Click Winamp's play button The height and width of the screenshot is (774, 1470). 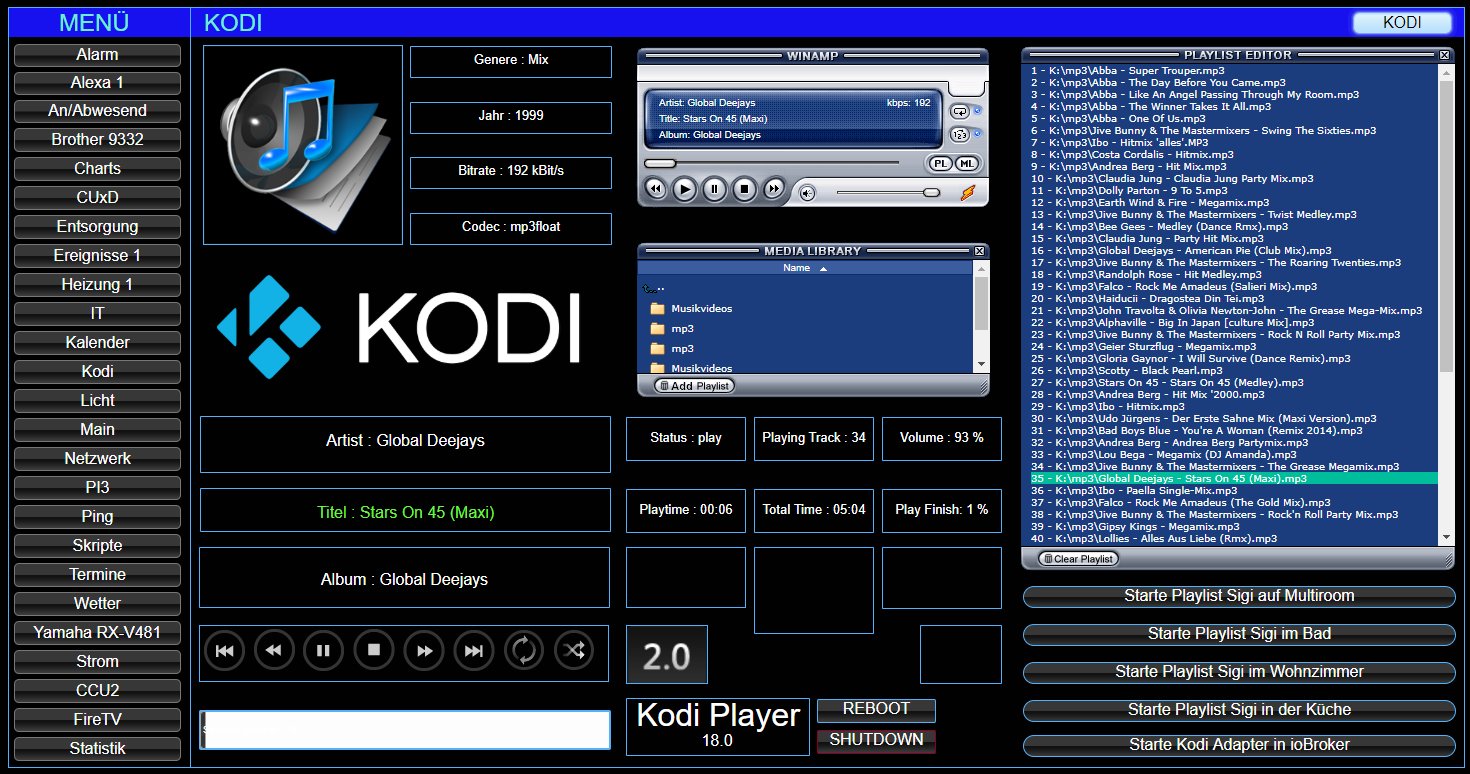coord(685,189)
